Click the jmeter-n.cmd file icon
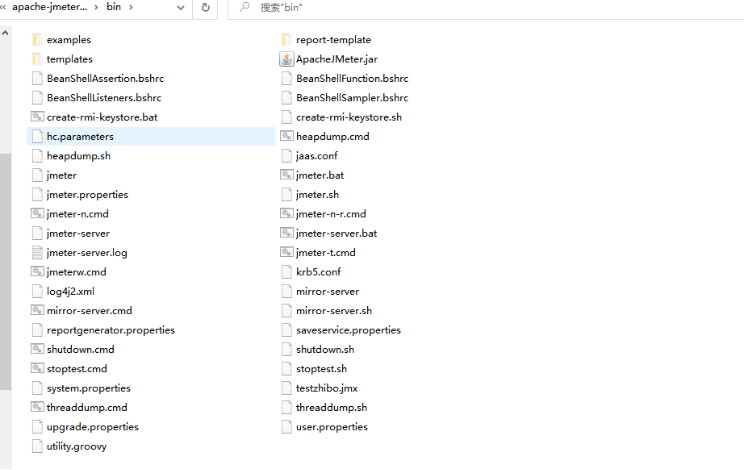Image resolution: width=747 pixels, height=470 pixels. click(37, 214)
